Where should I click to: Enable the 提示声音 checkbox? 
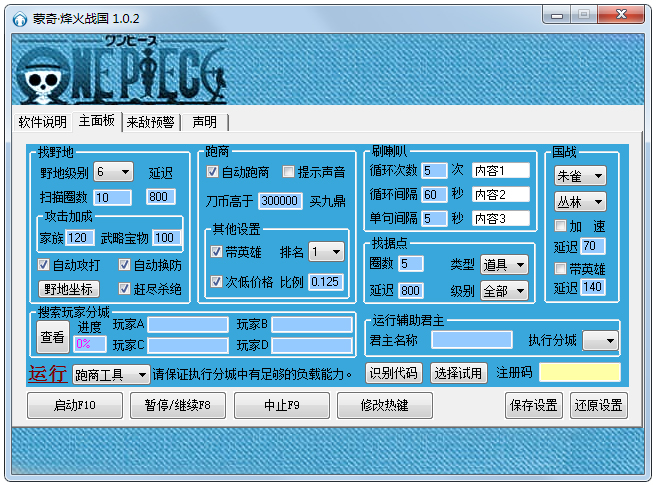pyautogui.click(x=288, y=171)
